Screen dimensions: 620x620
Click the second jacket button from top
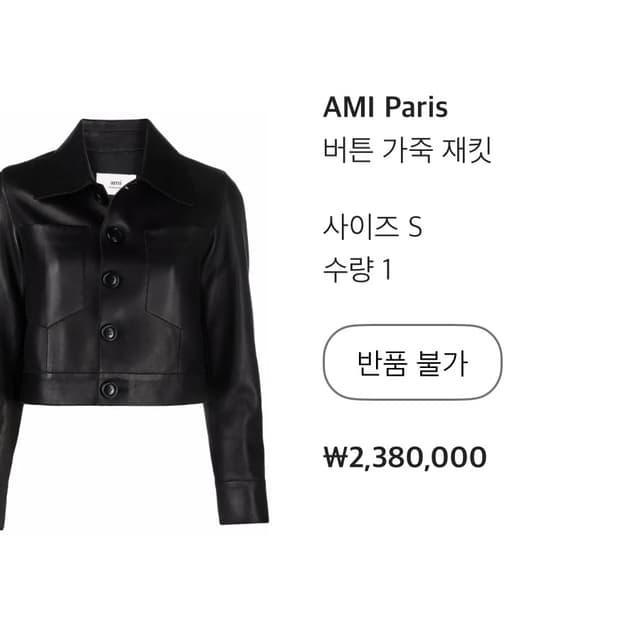pyautogui.click(x=111, y=280)
